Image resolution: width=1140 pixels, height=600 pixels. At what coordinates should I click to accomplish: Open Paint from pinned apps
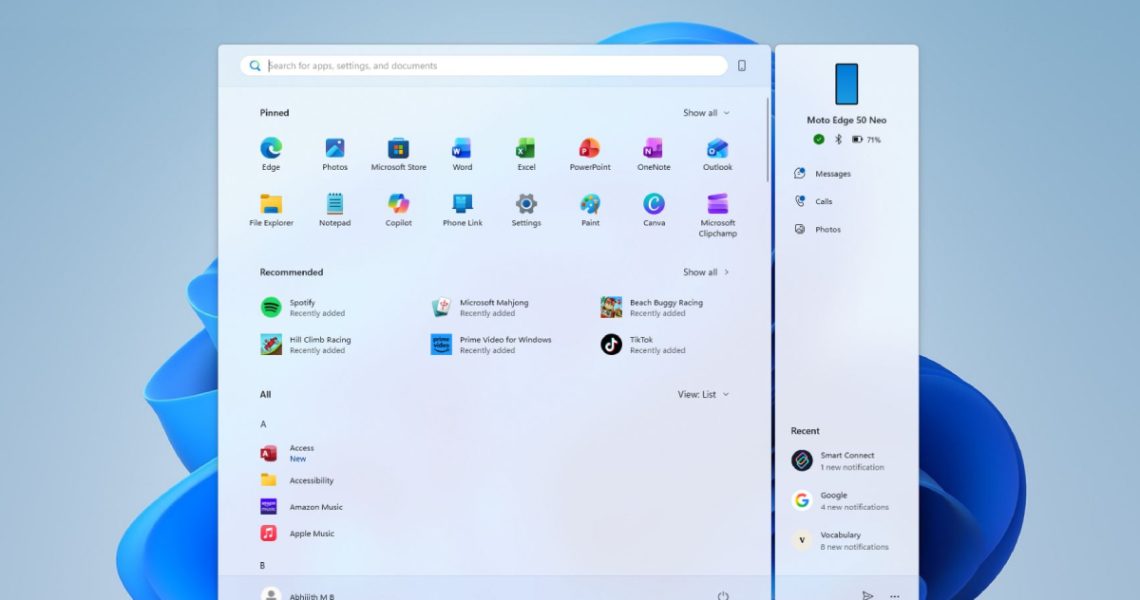tap(590, 204)
